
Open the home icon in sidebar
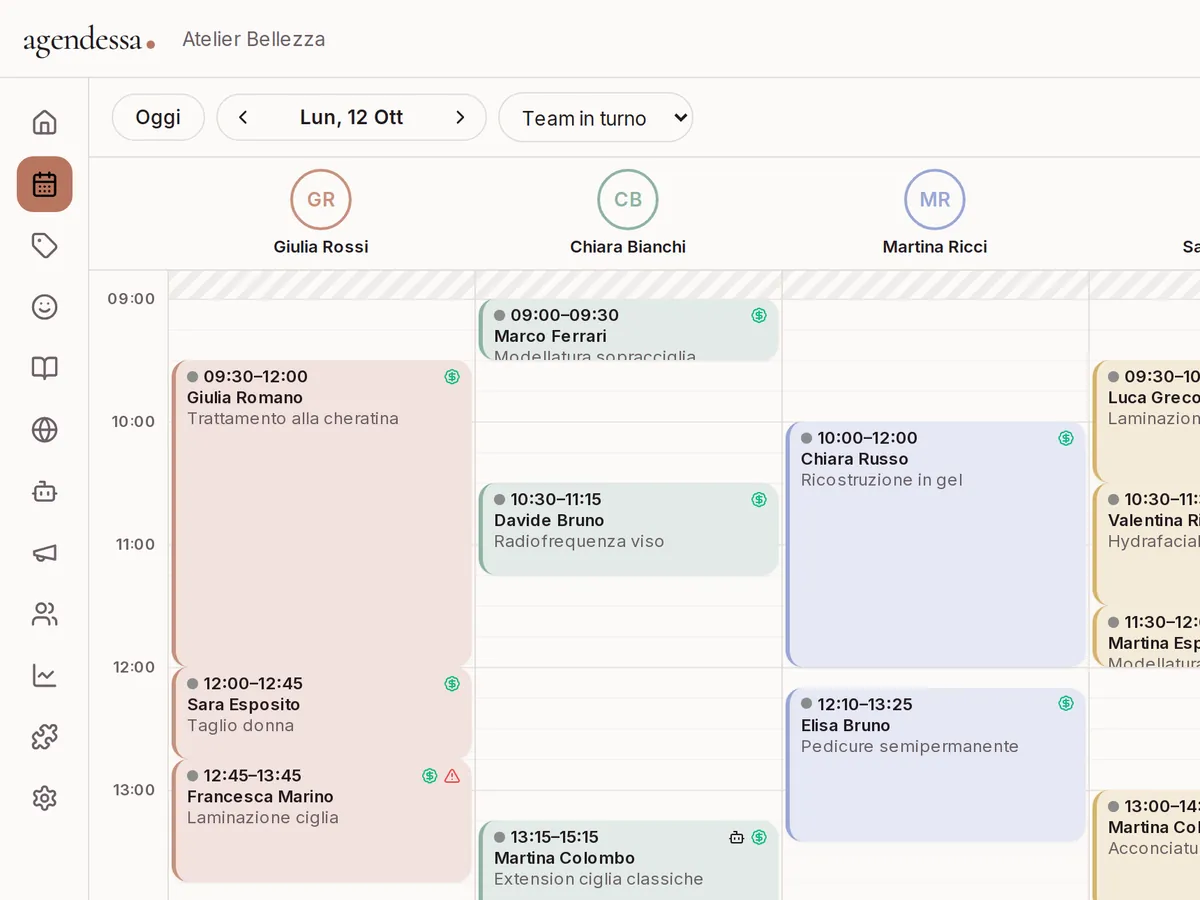point(44,123)
